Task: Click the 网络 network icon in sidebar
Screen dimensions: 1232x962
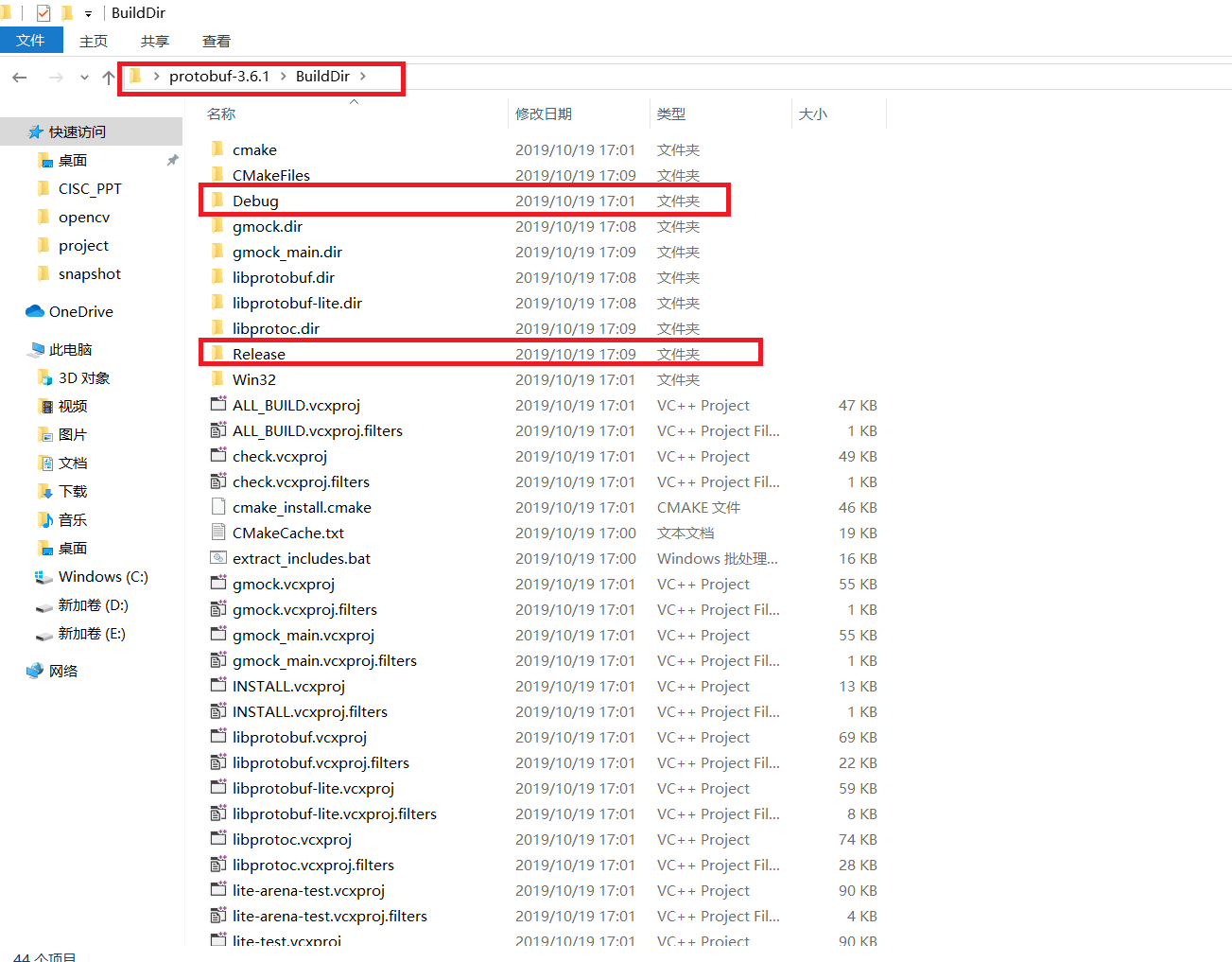Action: point(35,671)
